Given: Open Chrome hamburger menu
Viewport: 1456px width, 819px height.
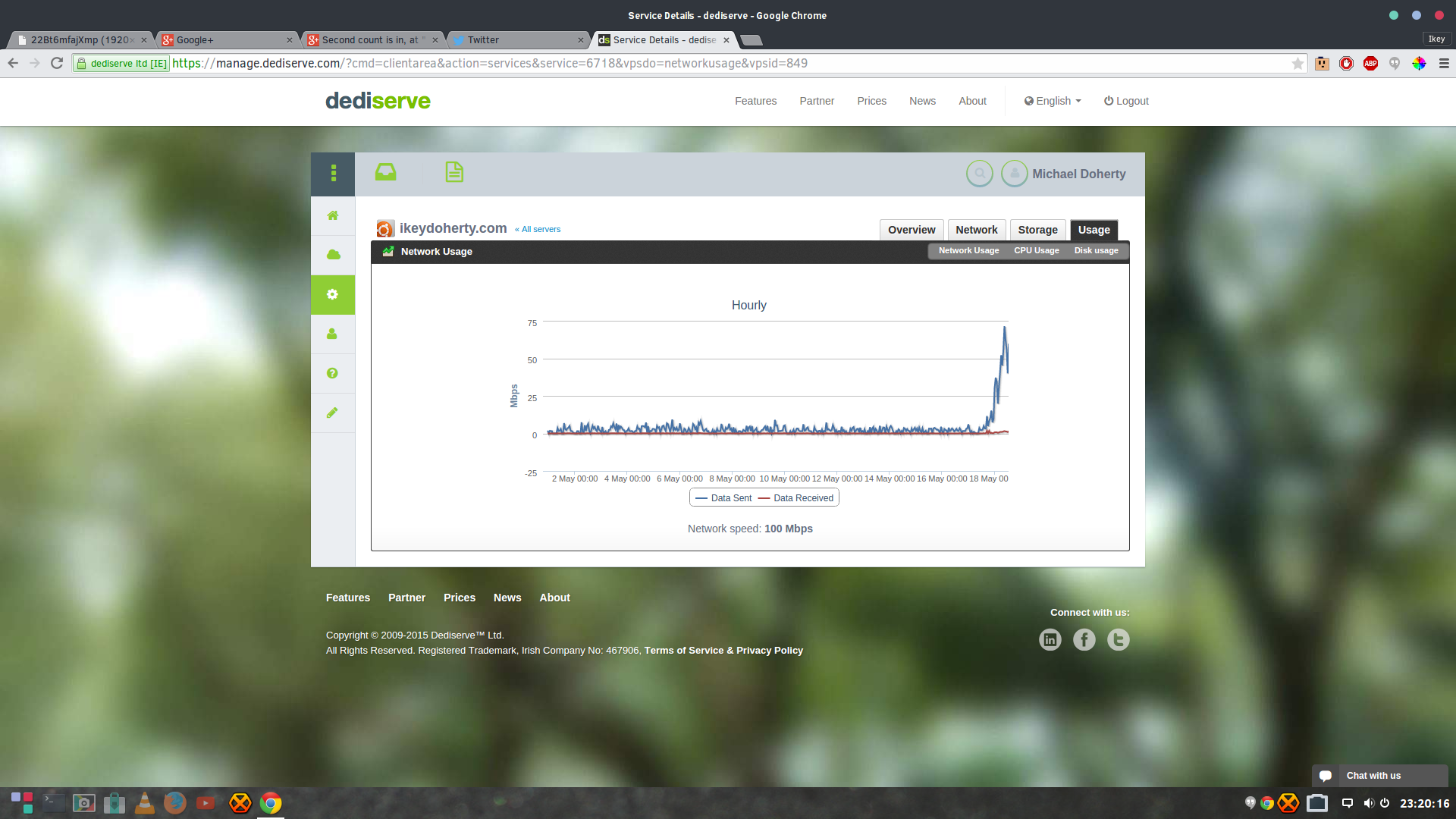Looking at the screenshot, I should pyautogui.click(x=1444, y=64).
